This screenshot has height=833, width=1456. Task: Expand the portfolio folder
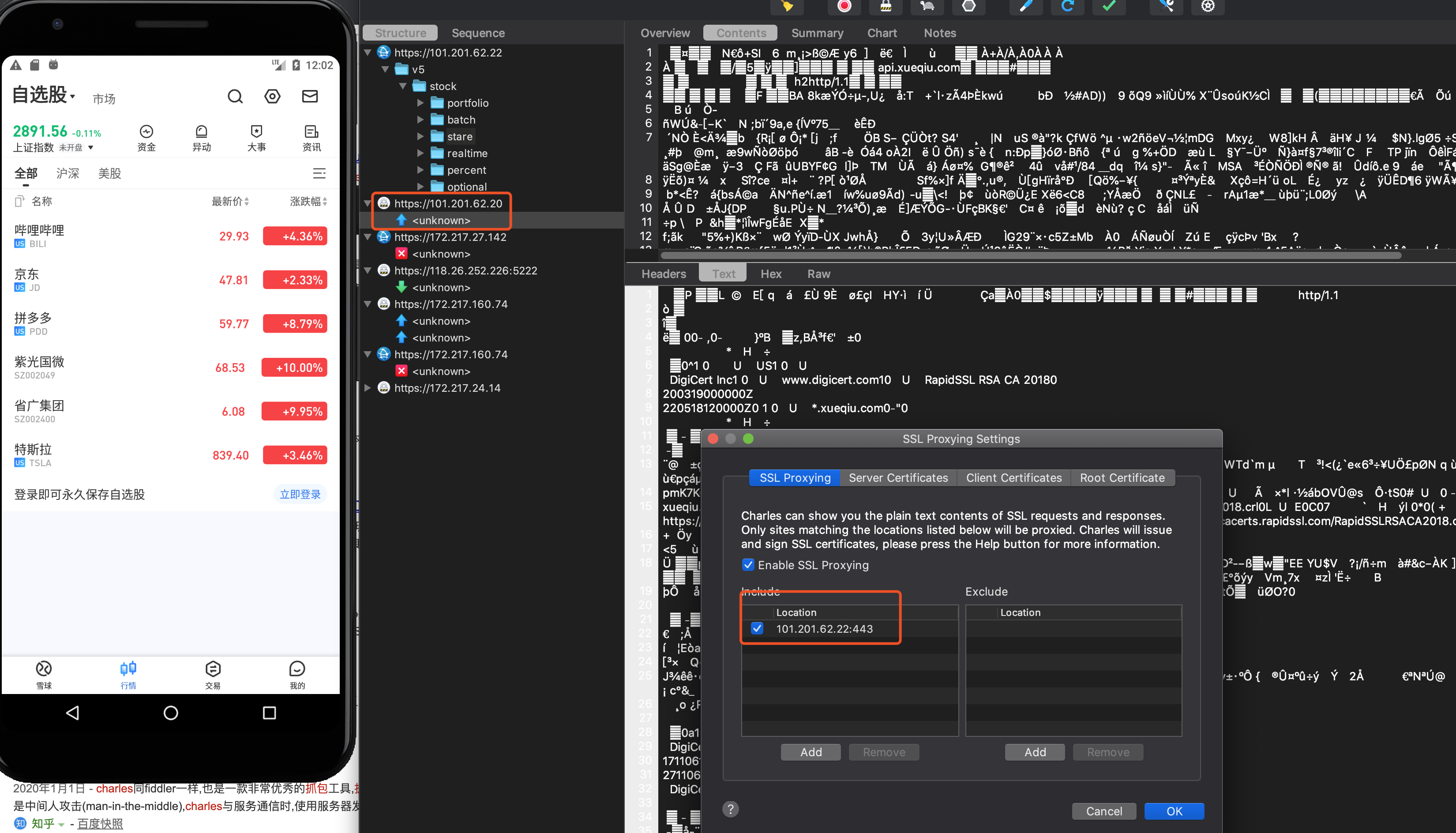tap(420, 103)
